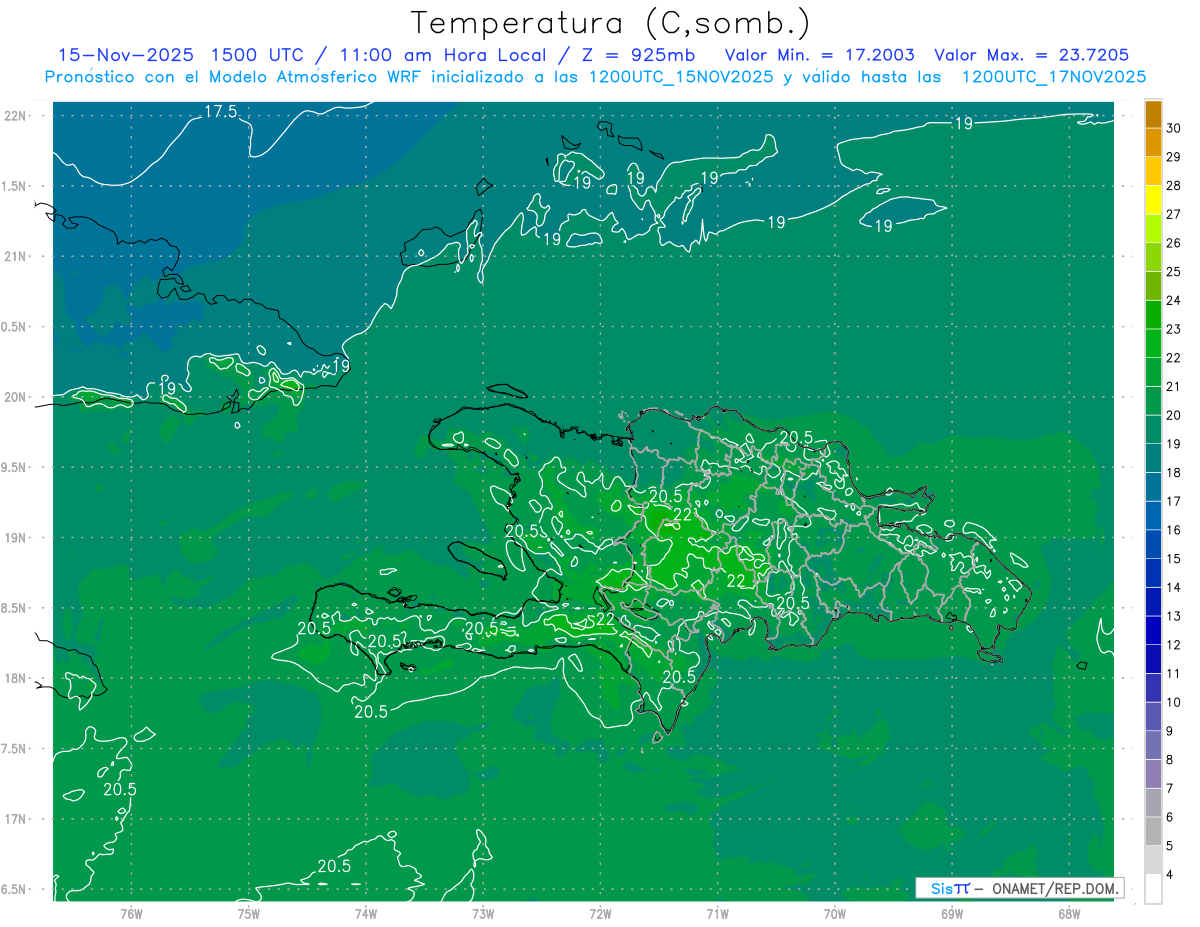
Task: Click the '75W' longitude axis label
Action: pyautogui.click(x=248, y=913)
